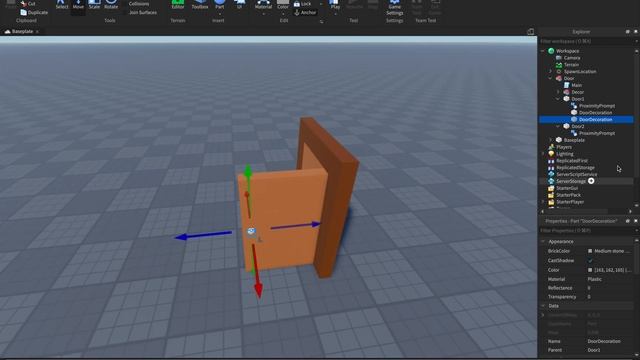Toggle Join Surfaces option
640x360 pixels.
[x=142, y=13]
